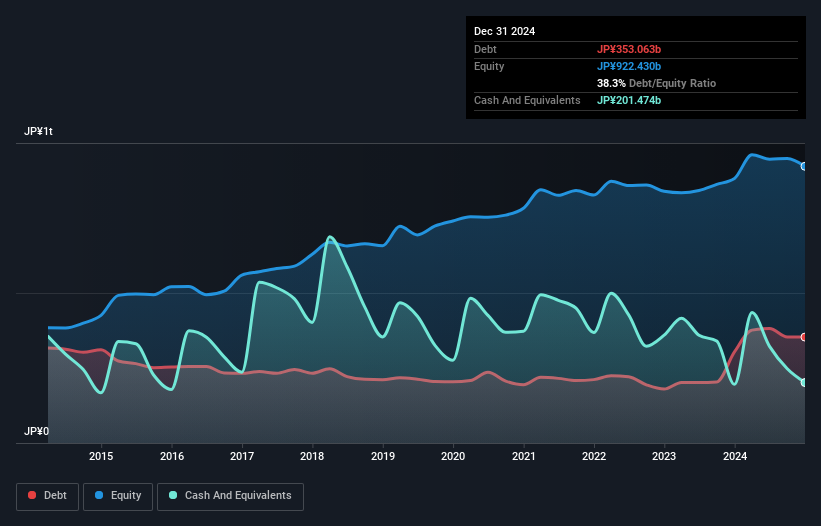Select the Equity endpoint marker on chart
Screen dimensions: 821x526
point(804,166)
